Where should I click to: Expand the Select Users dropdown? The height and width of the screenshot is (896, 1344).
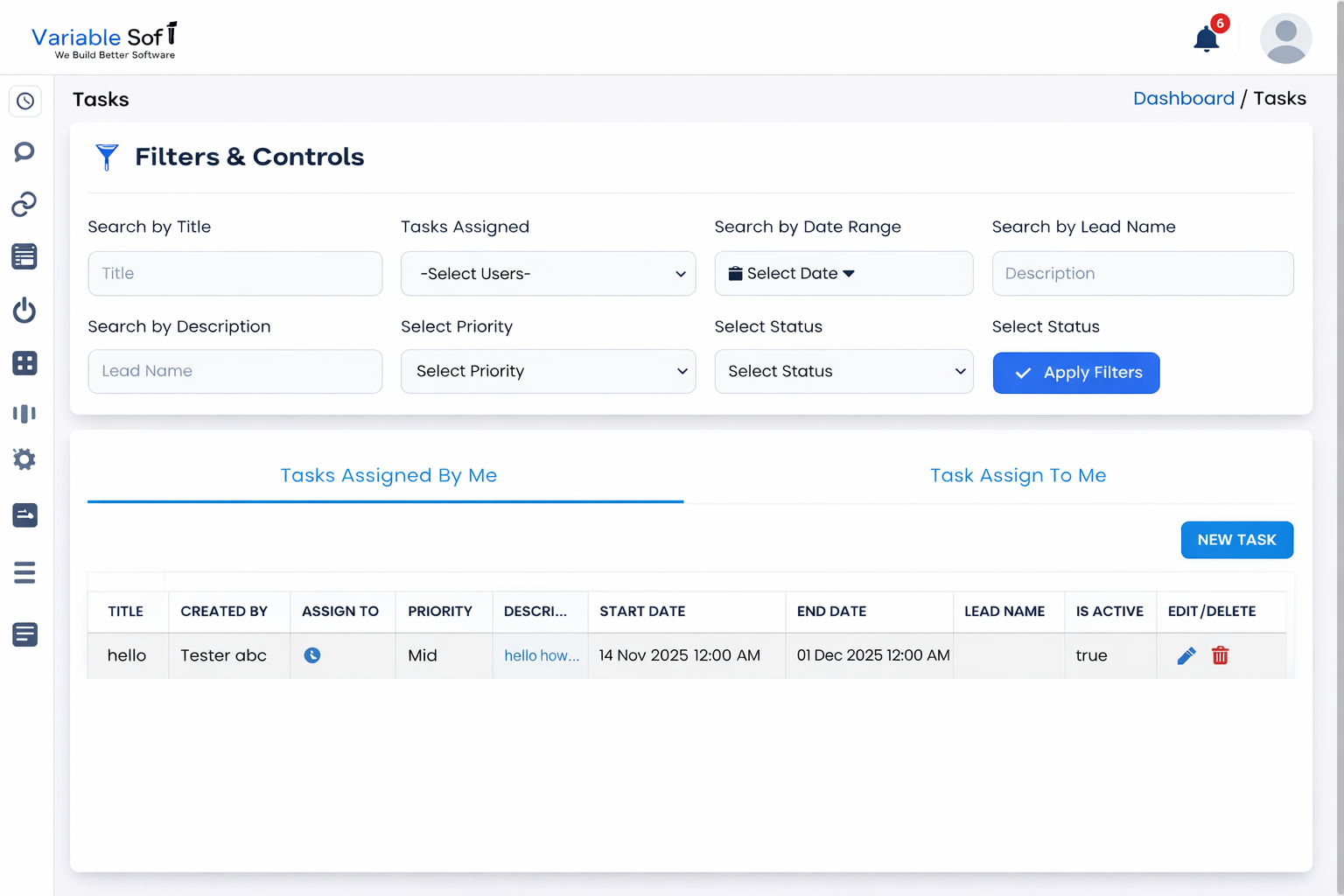548,274
